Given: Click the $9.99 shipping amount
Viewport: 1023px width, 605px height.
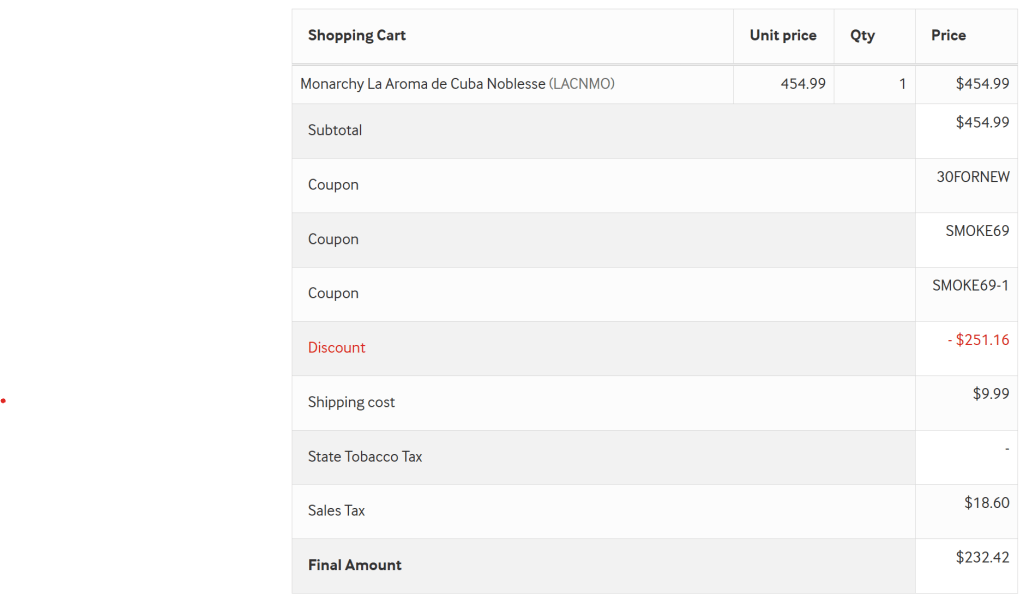Looking at the screenshot, I should pos(990,394).
